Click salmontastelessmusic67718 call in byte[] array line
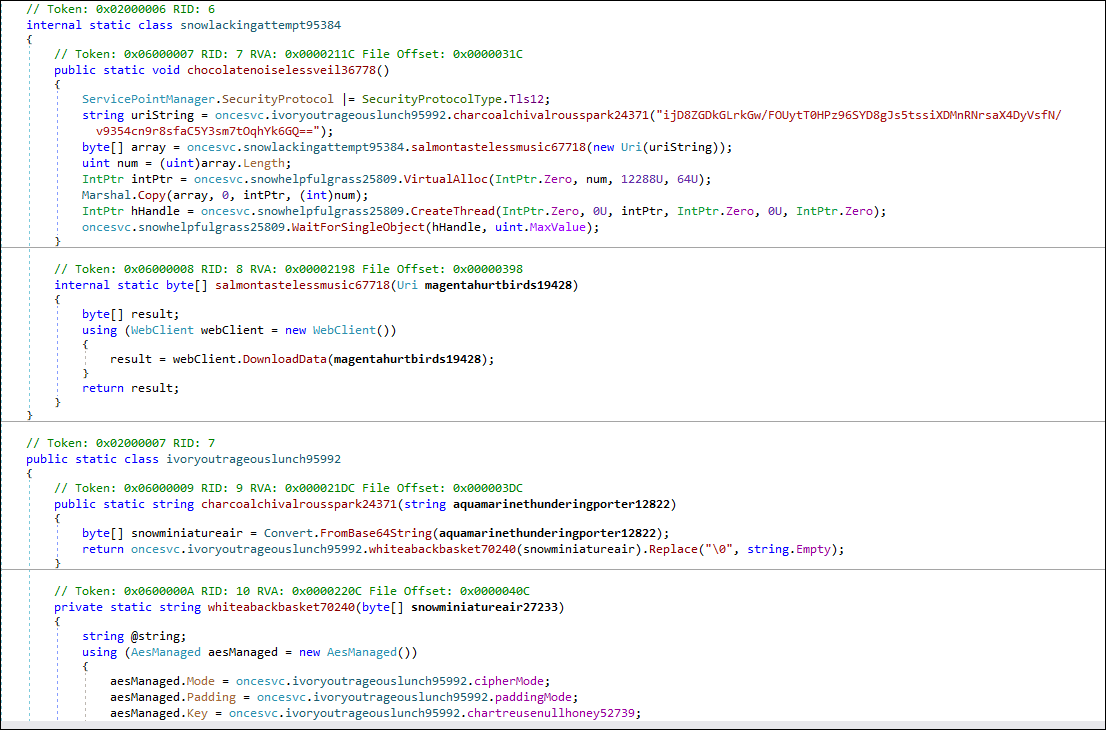 498,147
